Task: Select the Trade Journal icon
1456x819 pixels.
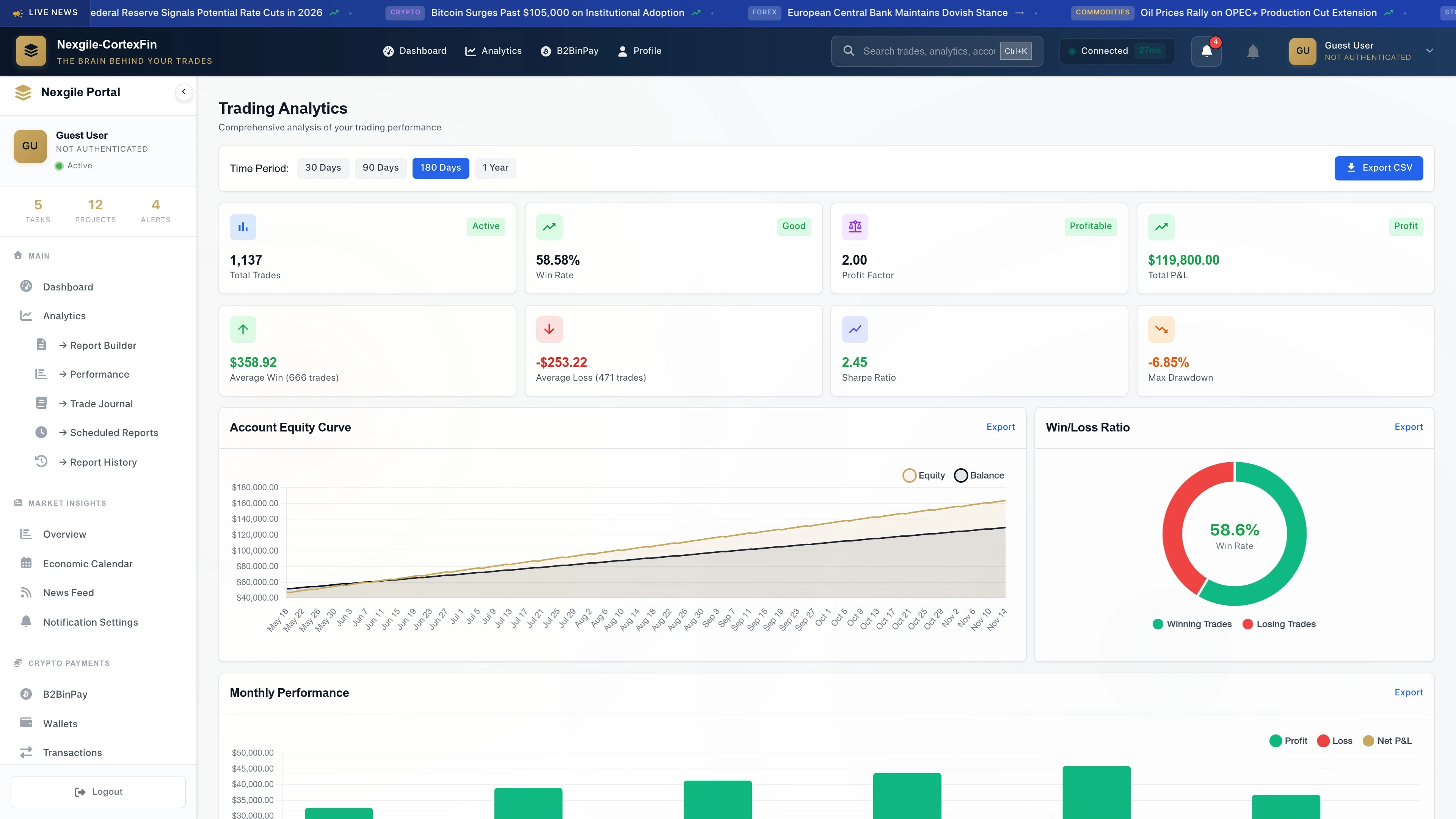Action: (x=41, y=403)
